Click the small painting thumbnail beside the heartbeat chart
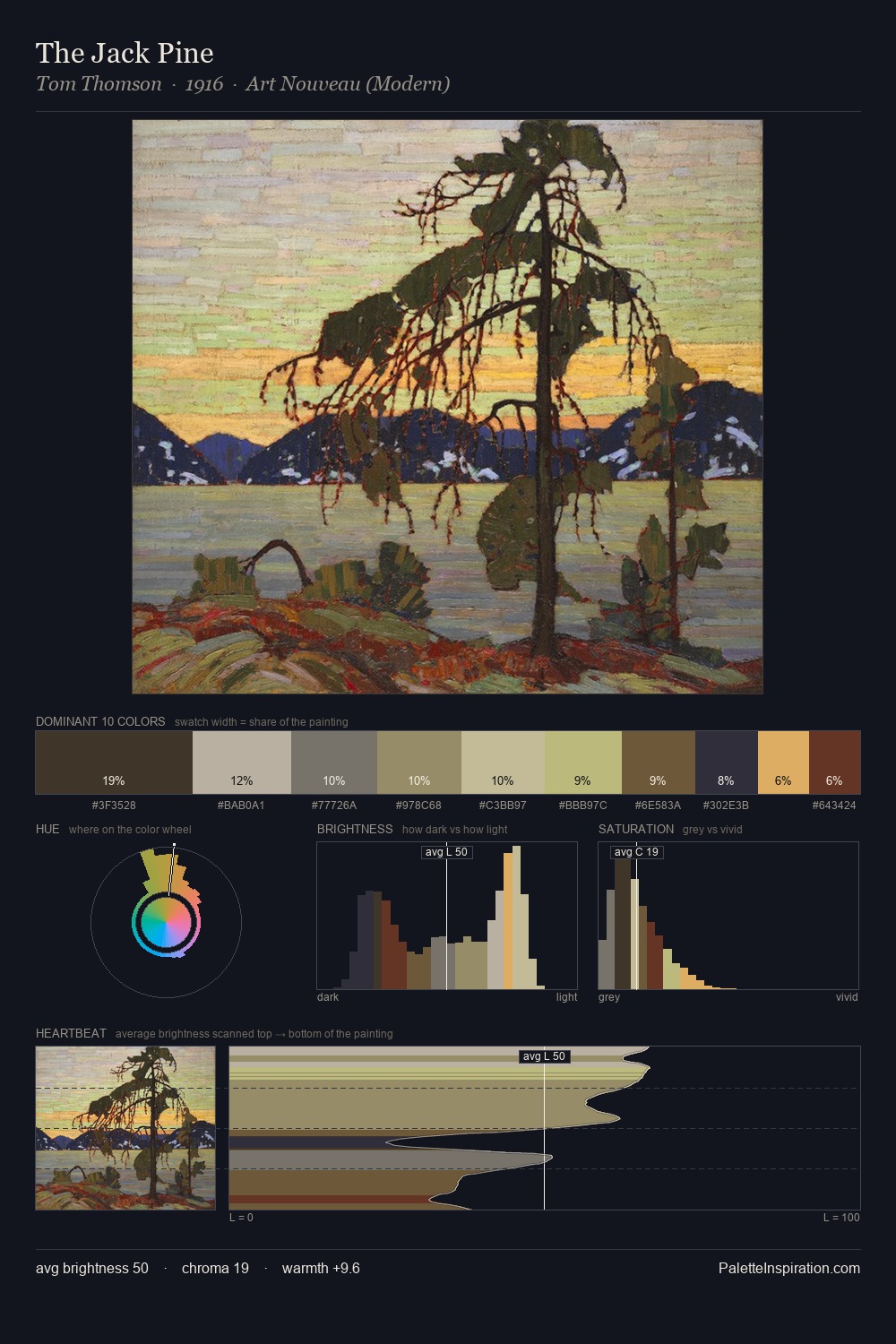 click(125, 1128)
